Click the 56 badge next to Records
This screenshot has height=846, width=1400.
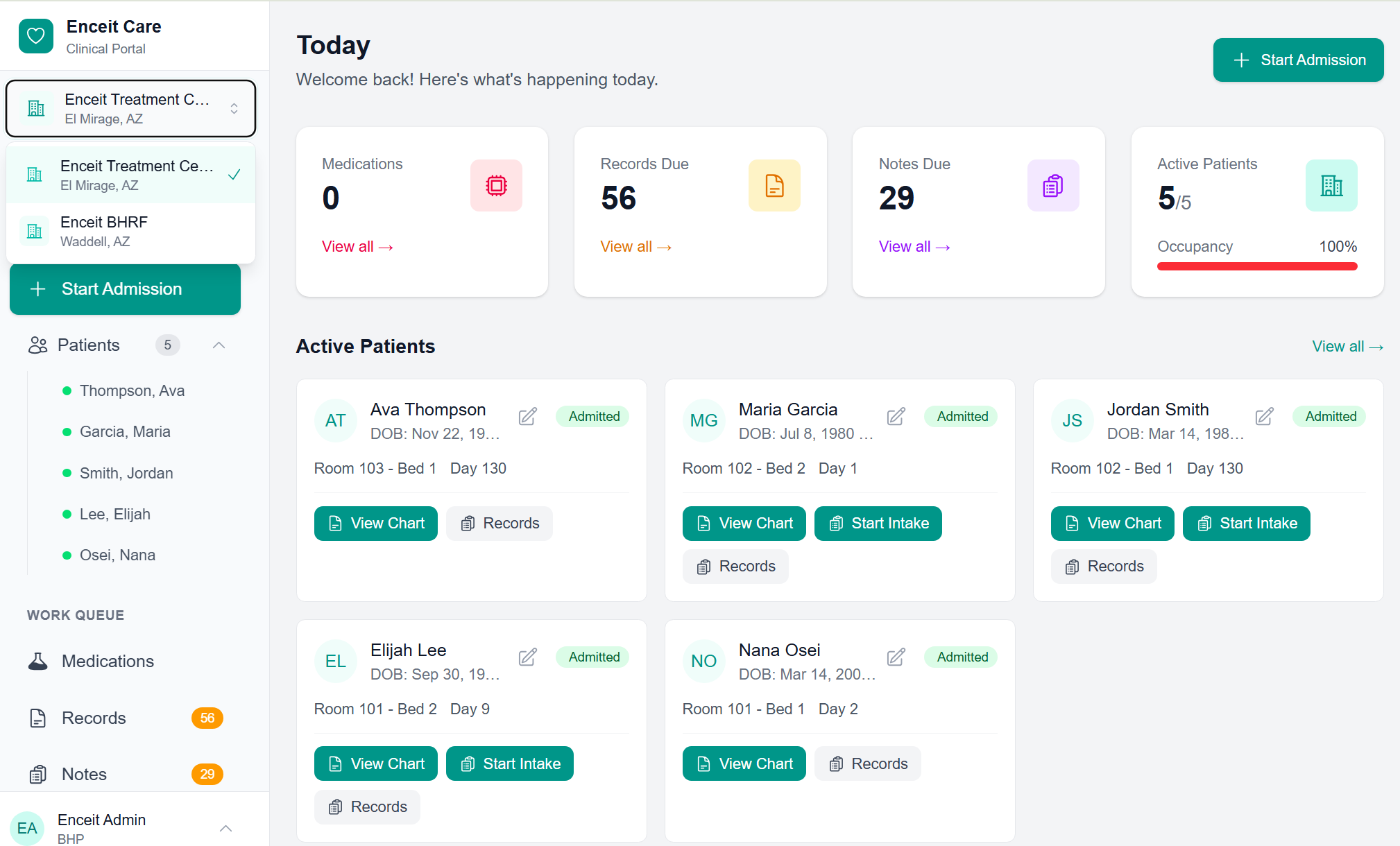pyautogui.click(x=207, y=718)
